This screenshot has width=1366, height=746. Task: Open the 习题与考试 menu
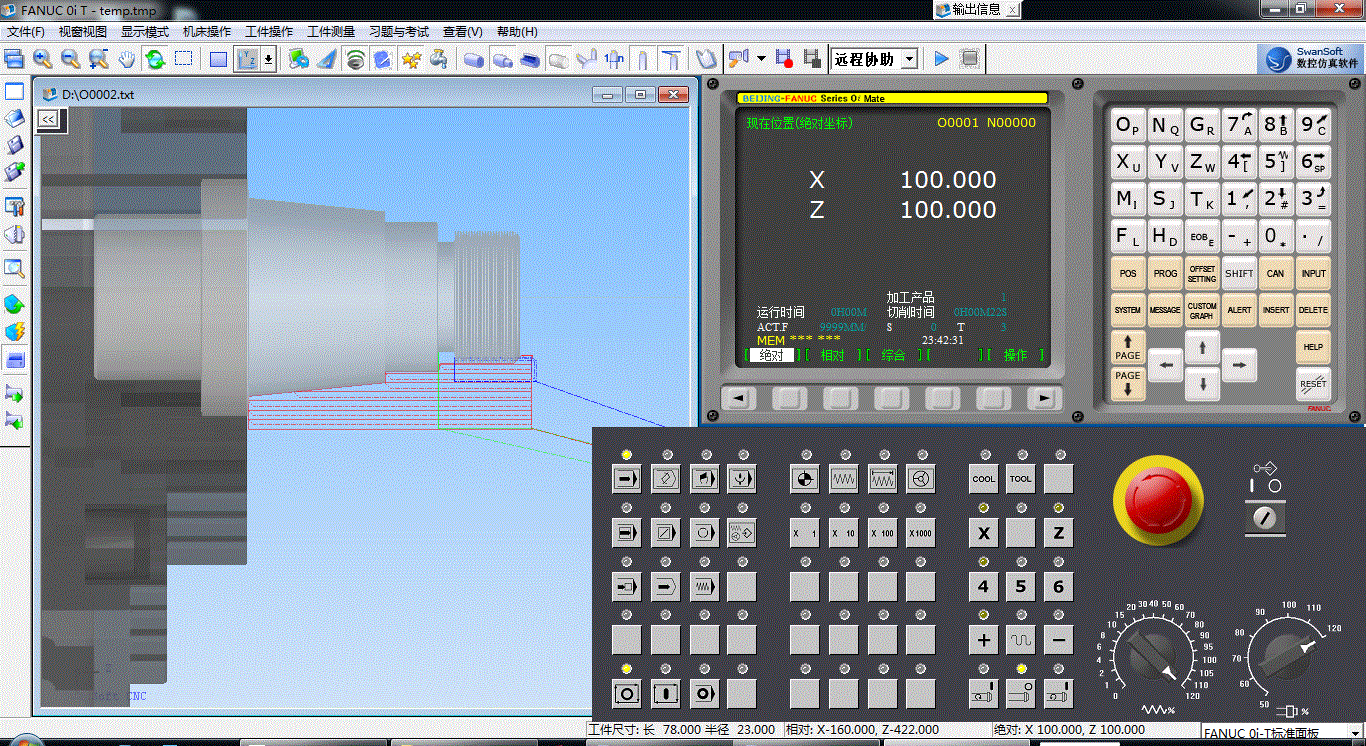[x=399, y=32]
